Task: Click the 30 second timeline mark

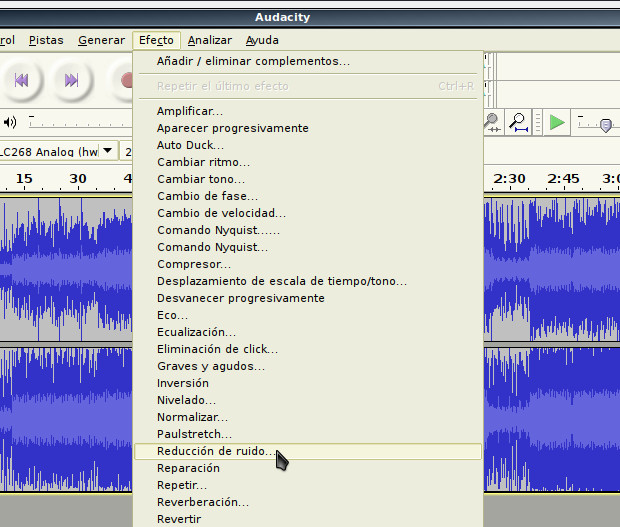Action: [78, 179]
